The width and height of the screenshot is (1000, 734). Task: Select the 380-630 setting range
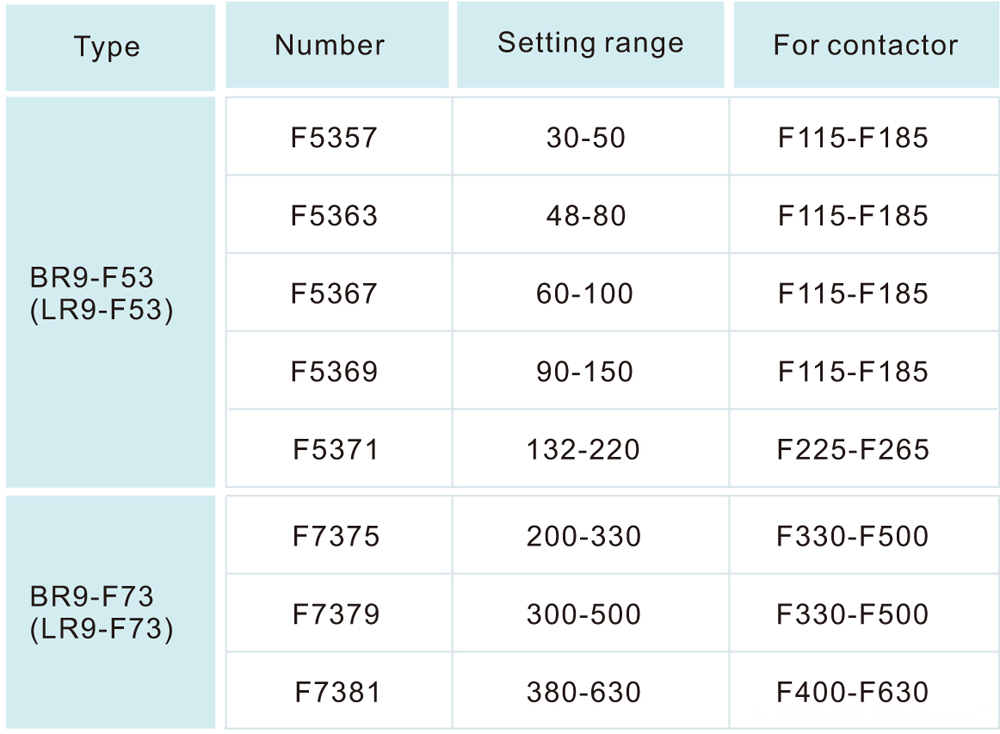coord(584,691)
